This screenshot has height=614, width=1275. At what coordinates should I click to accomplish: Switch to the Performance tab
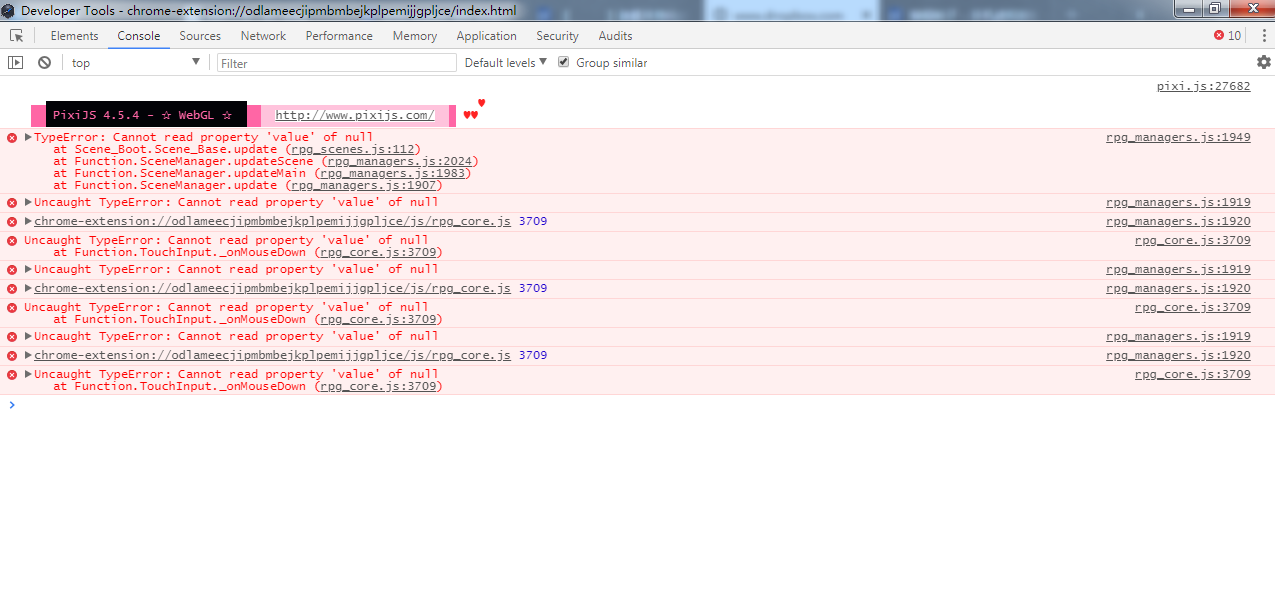pyautogui.click(x=339, y=36)
